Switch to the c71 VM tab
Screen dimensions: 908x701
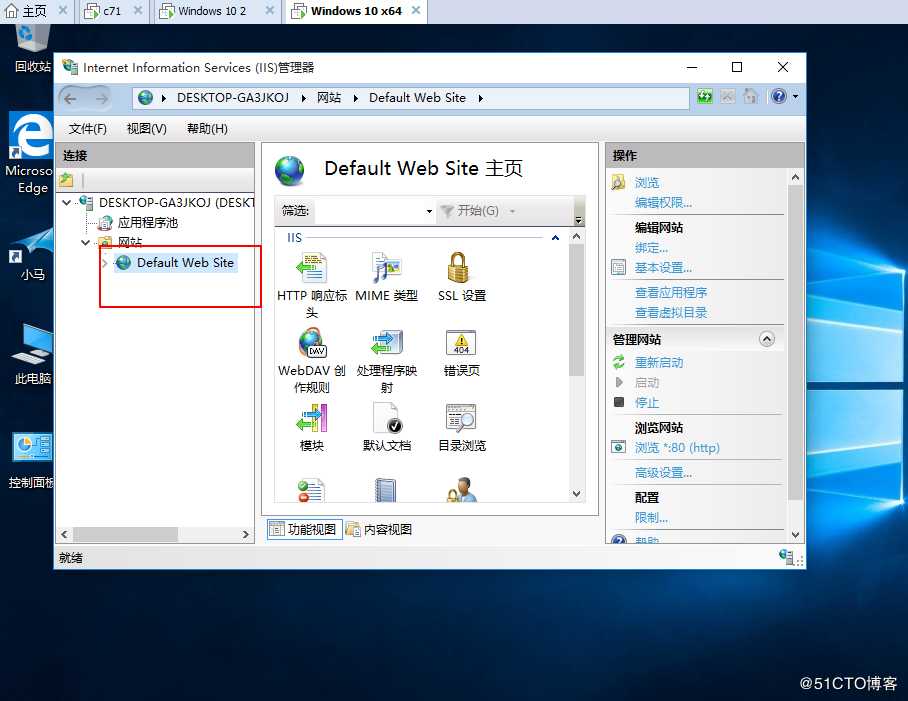point(112,11)
